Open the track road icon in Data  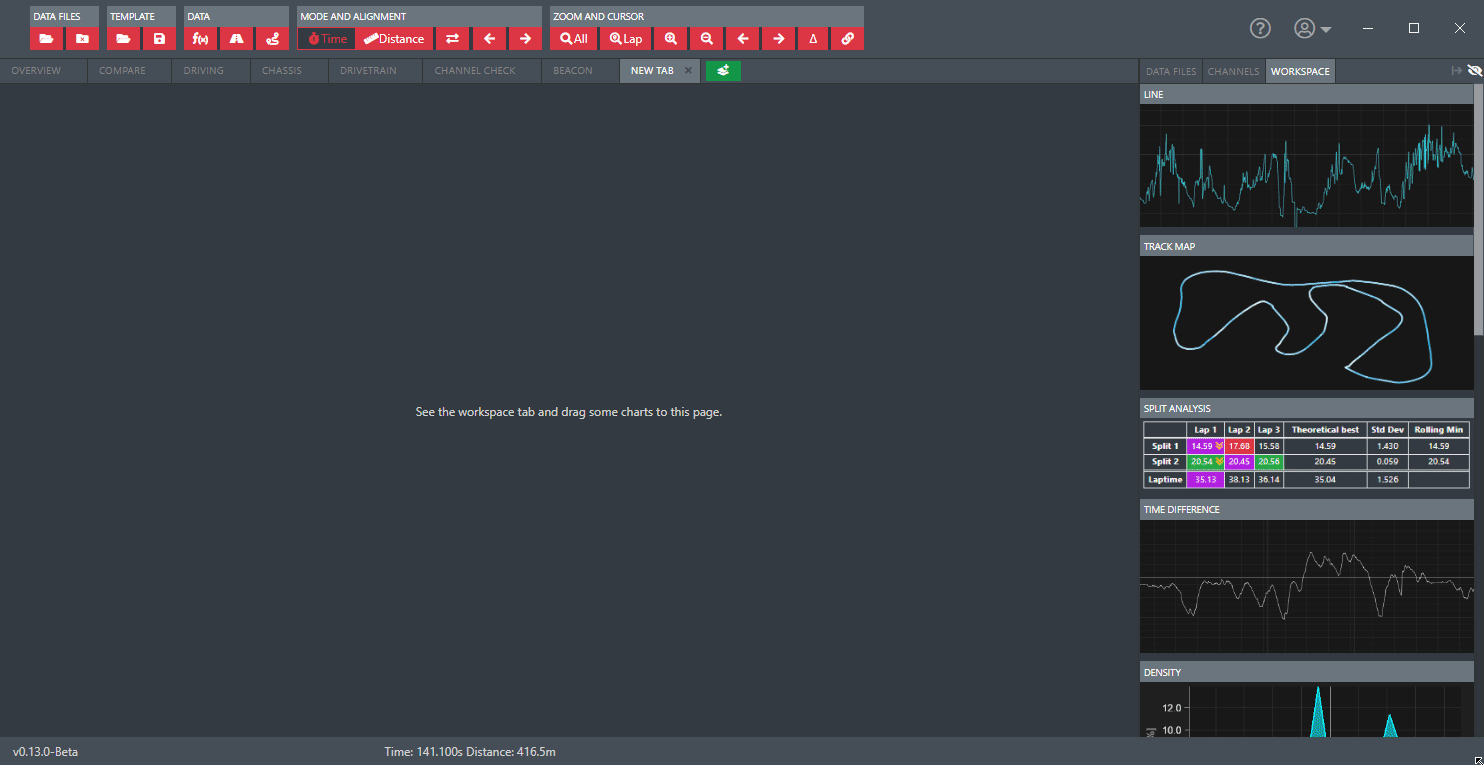[236, 39]
